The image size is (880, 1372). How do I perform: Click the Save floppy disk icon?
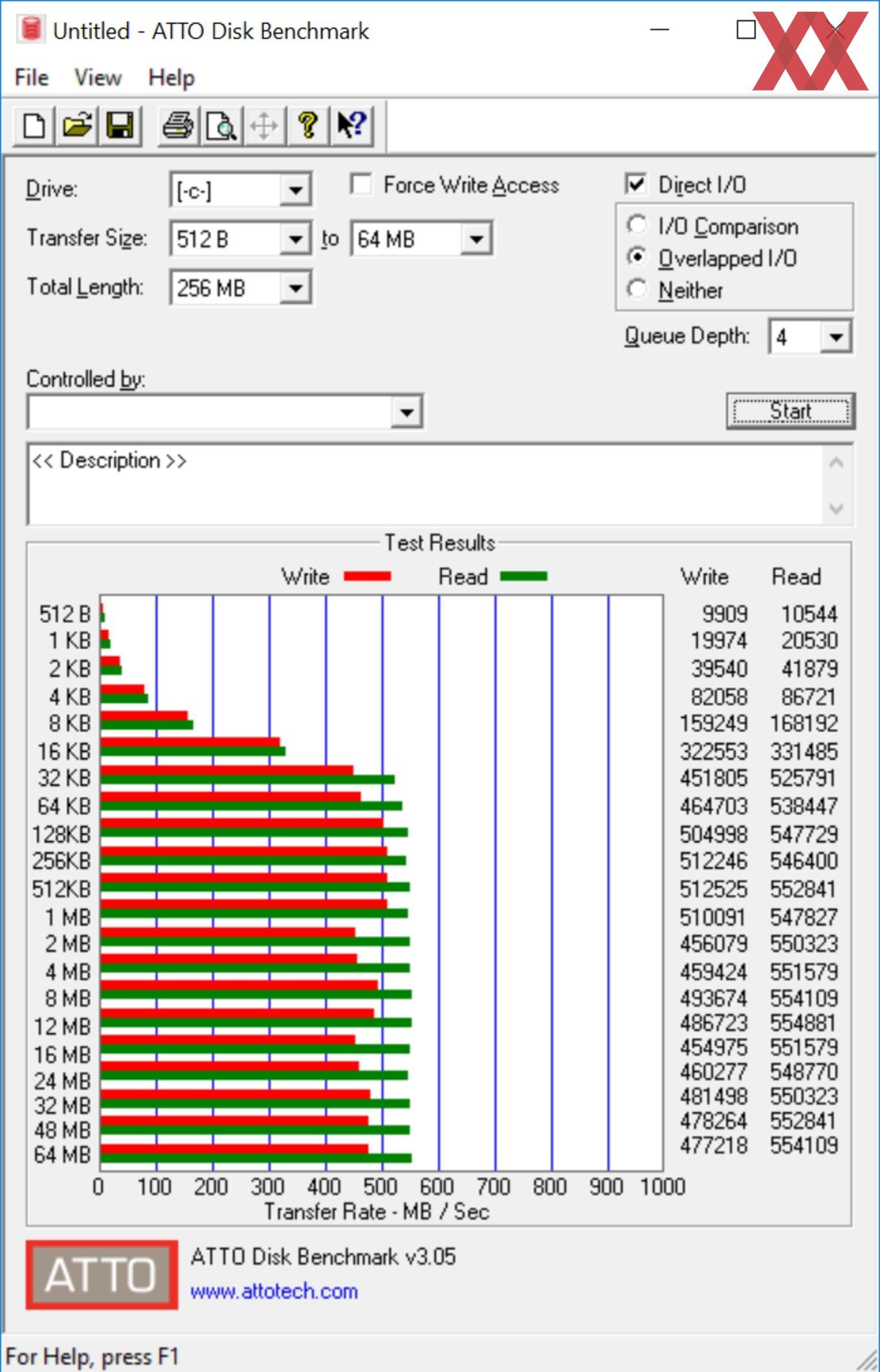coord(120,125)
